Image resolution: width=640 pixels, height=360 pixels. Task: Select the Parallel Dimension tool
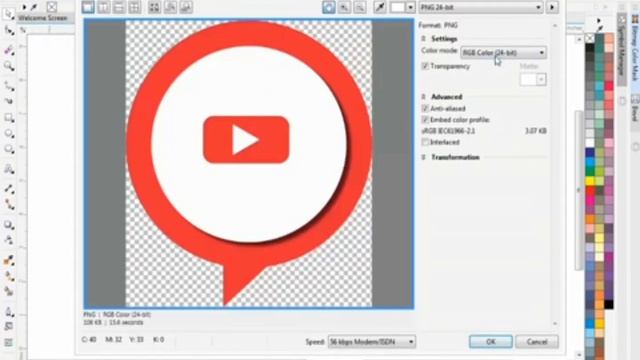coord(9,189)
